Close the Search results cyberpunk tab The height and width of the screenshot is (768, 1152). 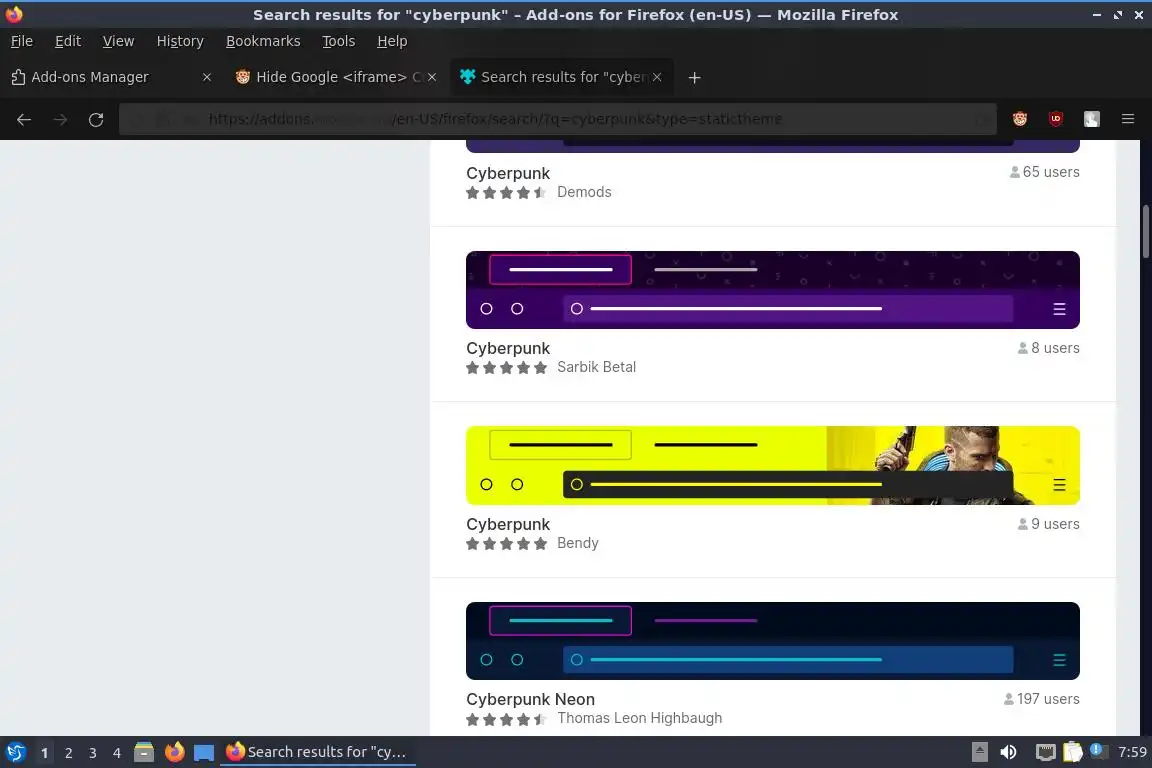point(657,77)
